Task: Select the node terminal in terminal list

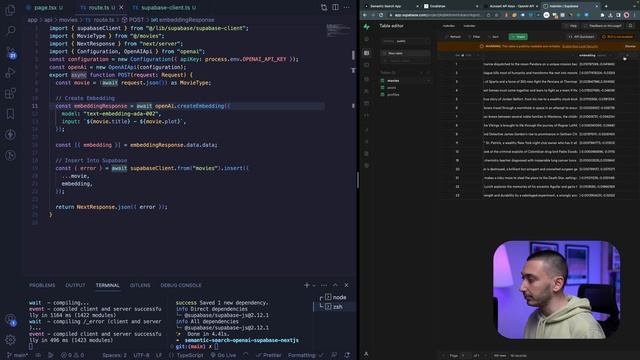Action: pos(335,297)
